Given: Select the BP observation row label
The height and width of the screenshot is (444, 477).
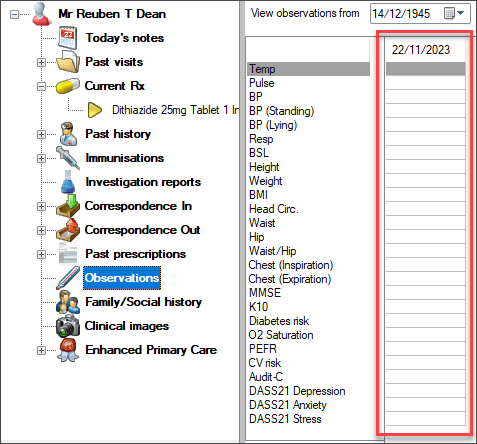Looking at the screenshot, I should pyautogui.click(x=256, y=97).
